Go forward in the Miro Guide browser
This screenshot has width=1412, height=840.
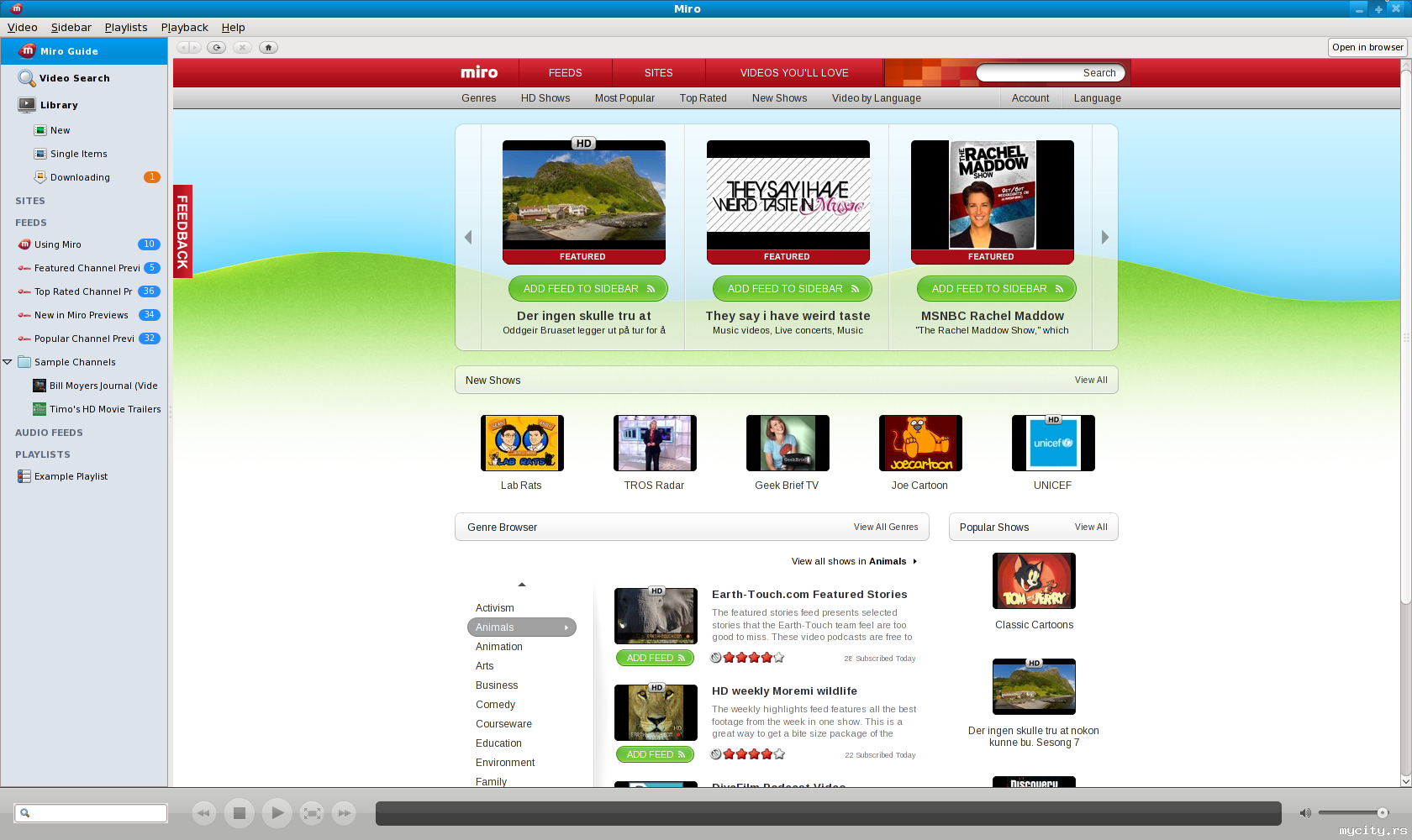click(x=195, y=47)
